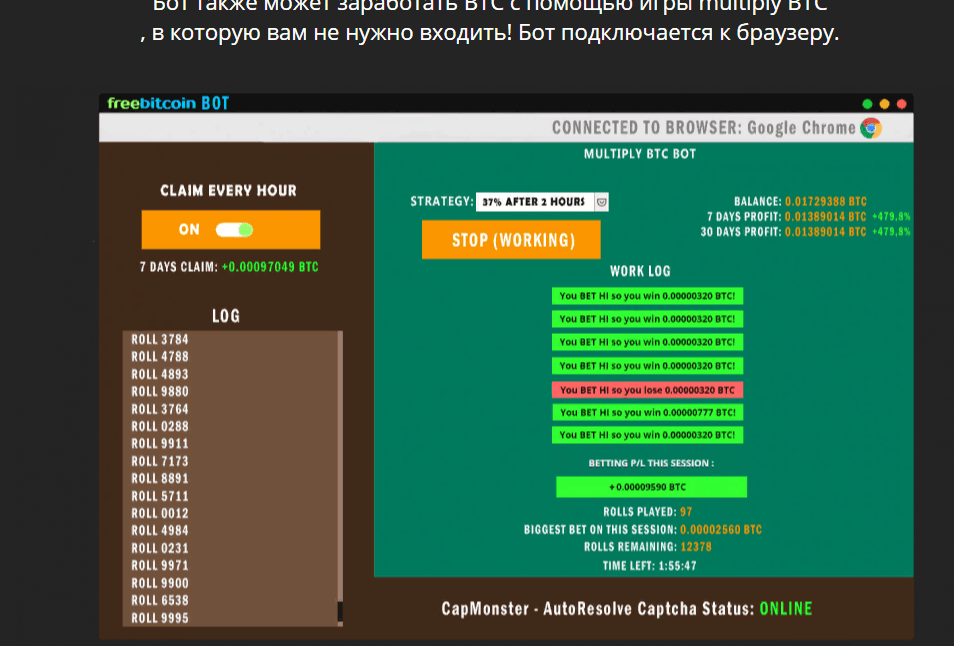
Task: Select the win 0.00000777 BTC log entry
Action: coord(647,412)
